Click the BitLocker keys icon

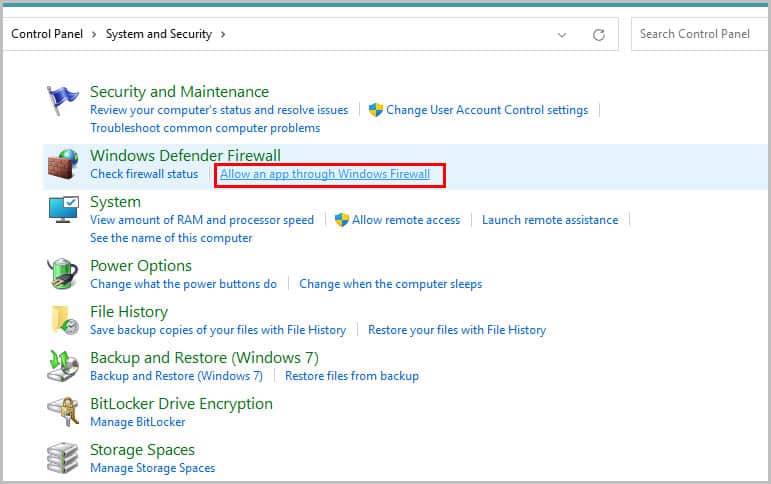[x=63, y=411]
